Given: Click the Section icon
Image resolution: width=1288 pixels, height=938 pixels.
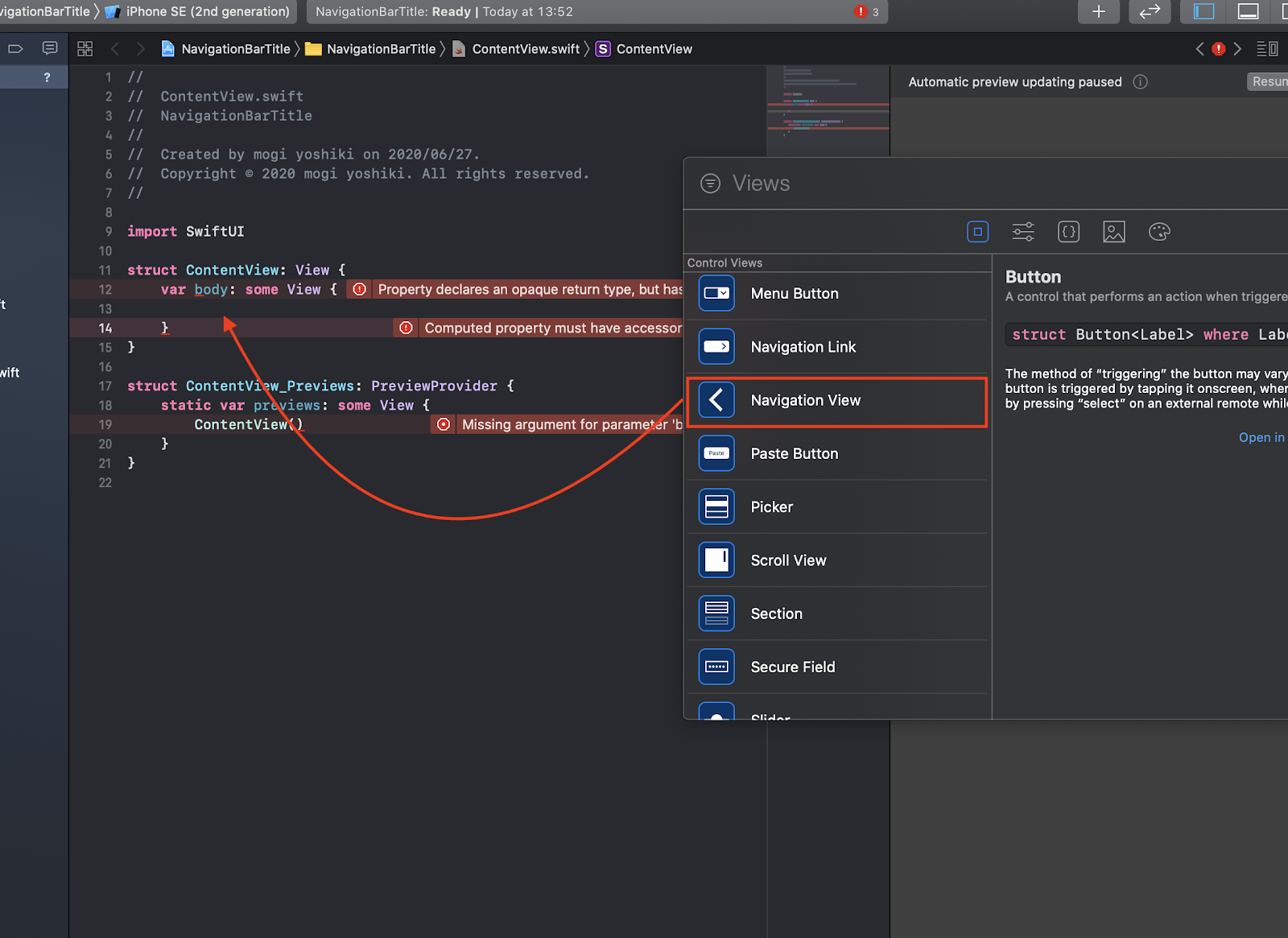Looking at the screenshot, I should pyautogui.click(x=716, y=614).
